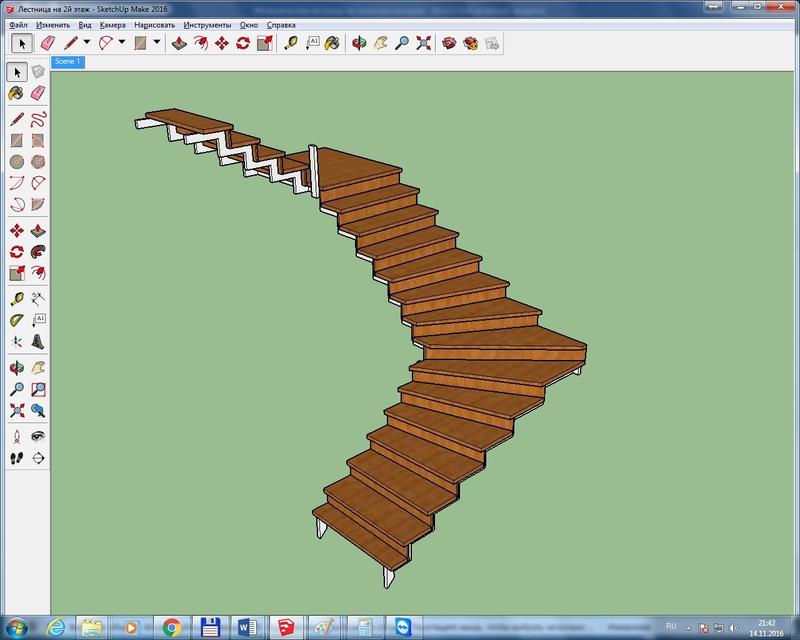Activate the Look Around eye tool
The height and width of the screenshot is (640, 800).
click(x=38, y=437)
